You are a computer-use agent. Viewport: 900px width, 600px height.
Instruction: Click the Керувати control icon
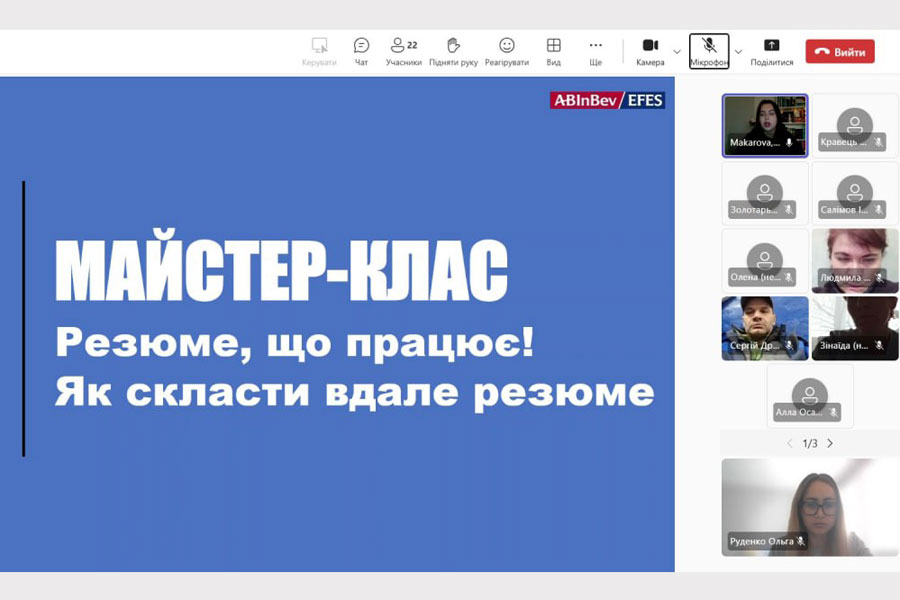[x=319, y=51]
